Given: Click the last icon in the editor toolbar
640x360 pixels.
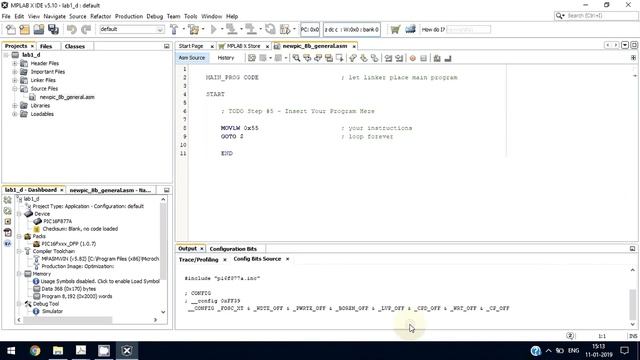Looking at the screenshot, I should [x=448, y=58].
